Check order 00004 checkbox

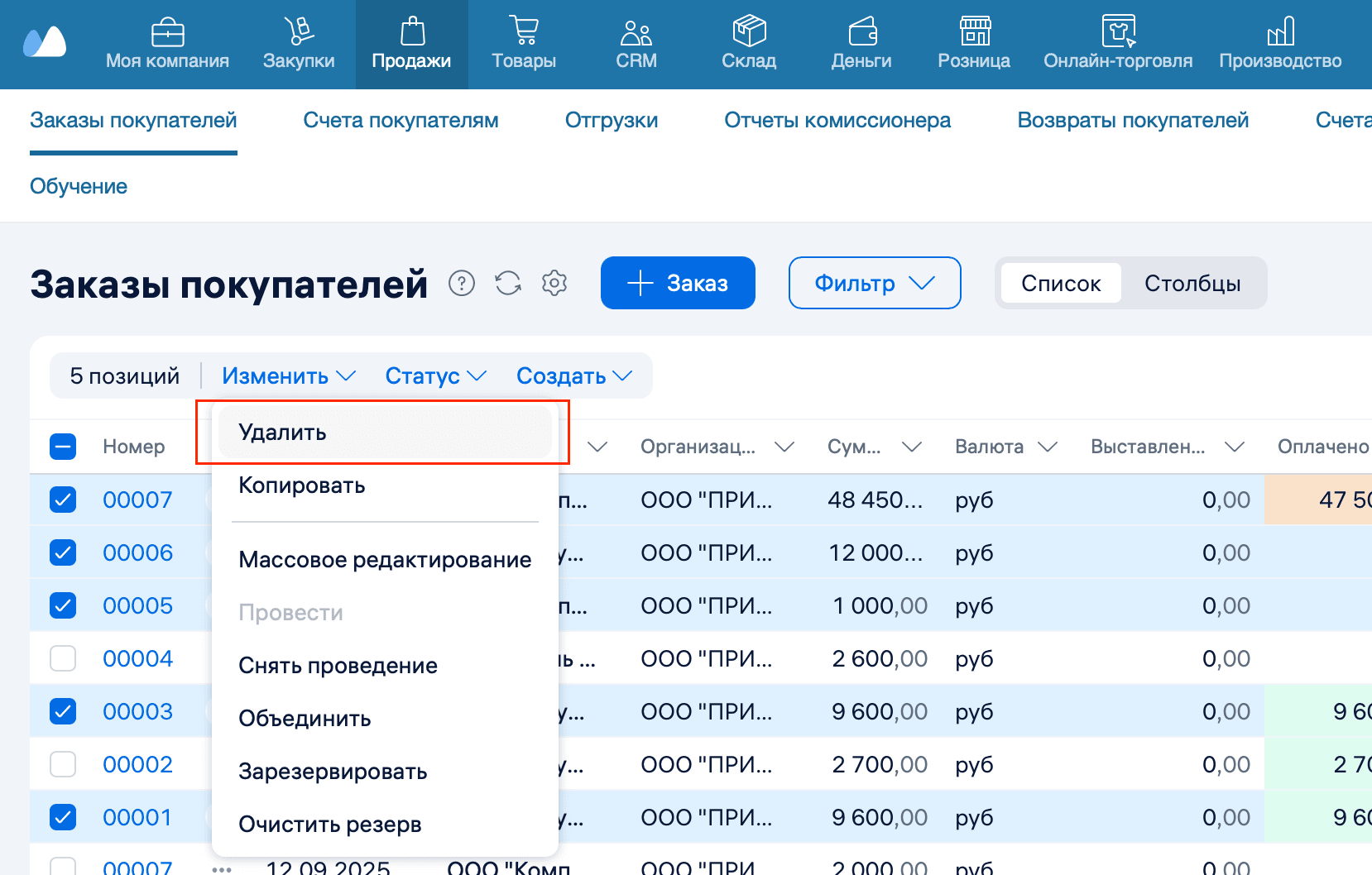(x=63, y=658)
